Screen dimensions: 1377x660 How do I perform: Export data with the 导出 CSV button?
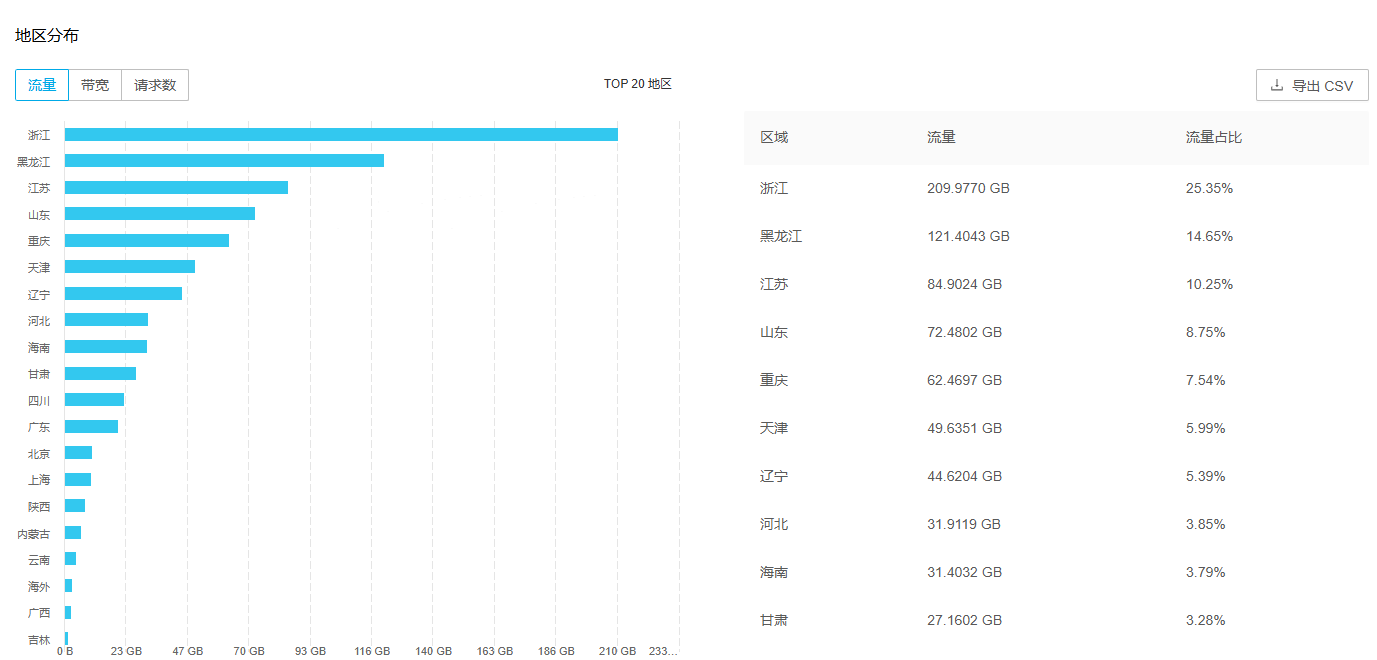pos(1311,86)
